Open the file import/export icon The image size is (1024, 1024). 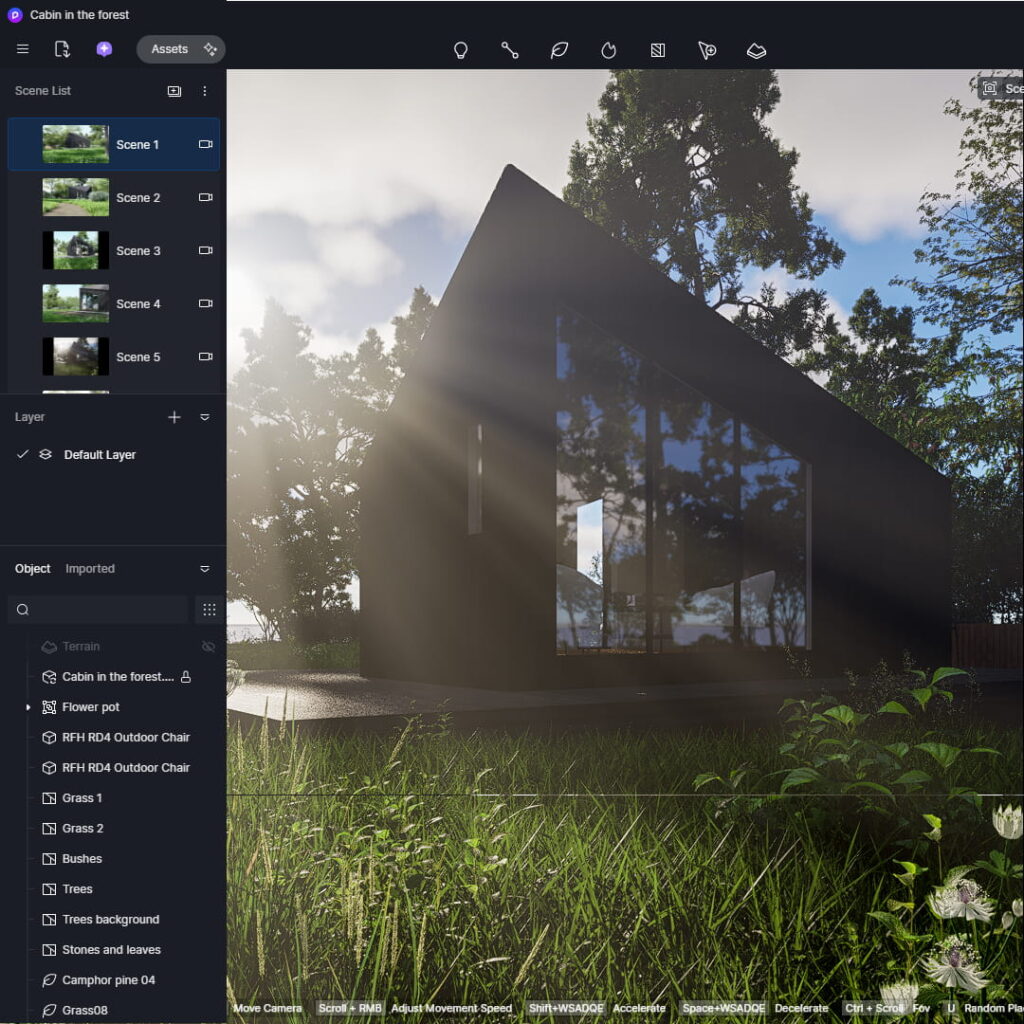point(62,49)
